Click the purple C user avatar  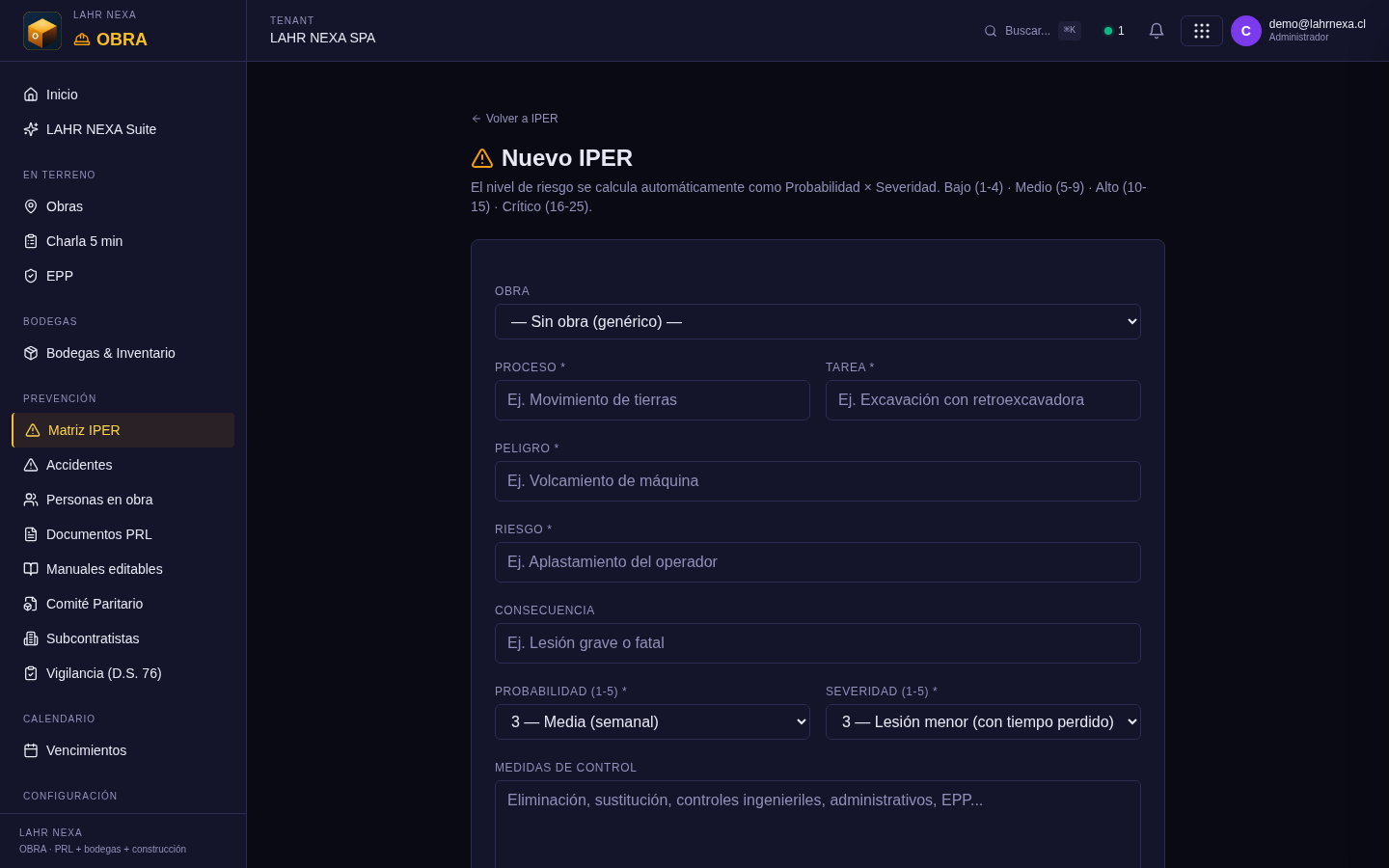point(1246,31)
